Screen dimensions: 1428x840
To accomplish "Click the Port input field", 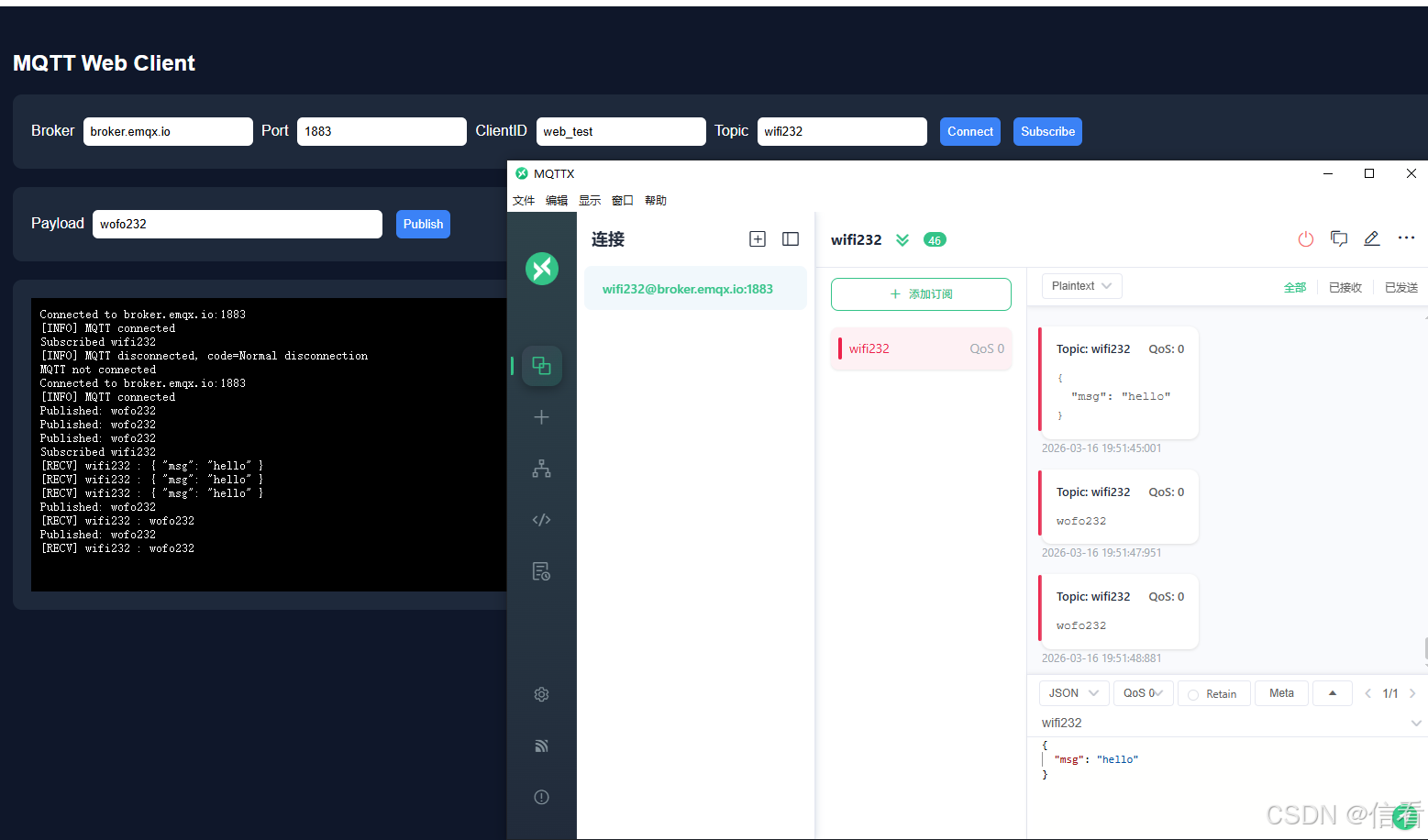I will [382, 131].
